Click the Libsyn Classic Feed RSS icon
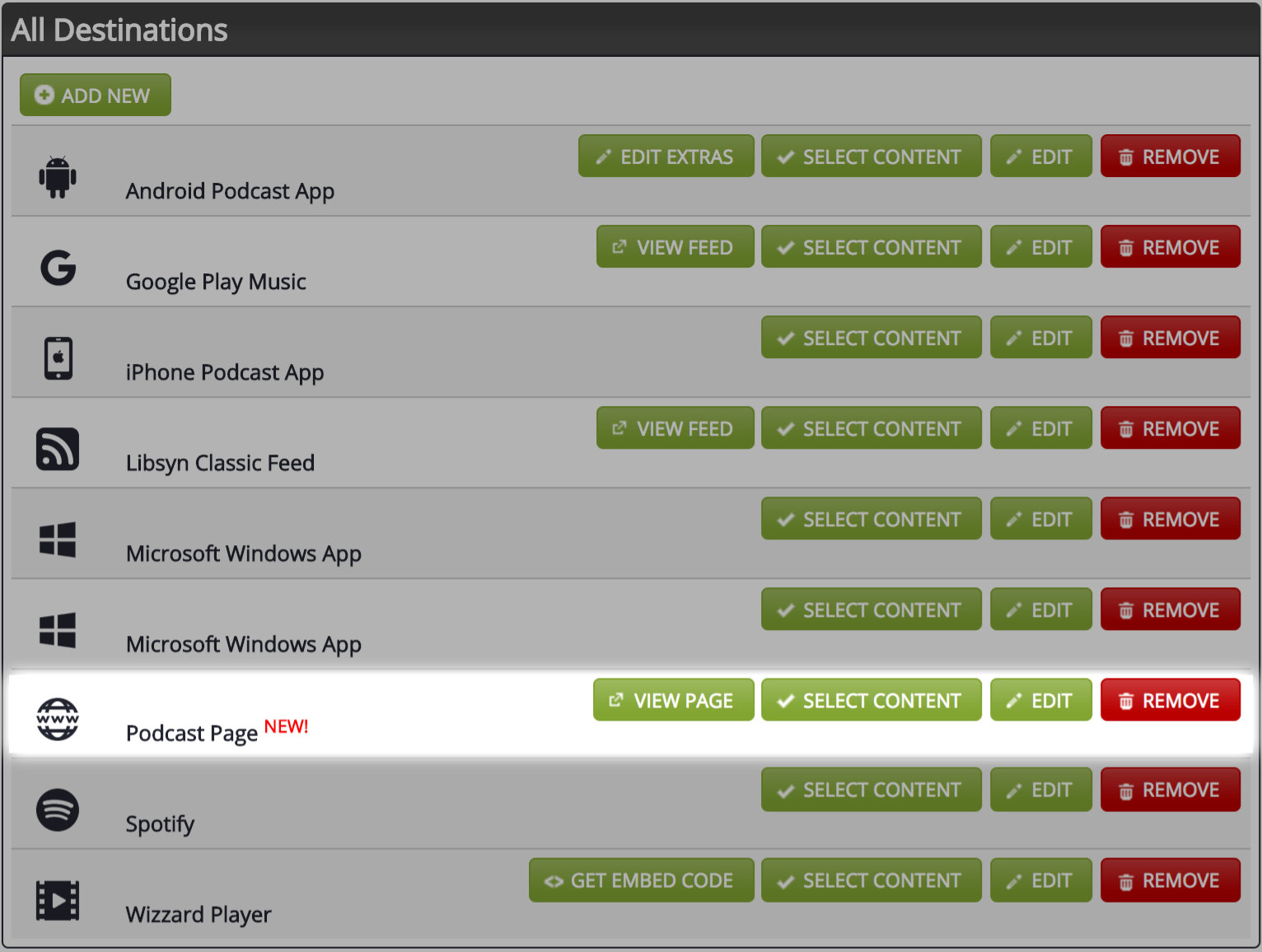The image size is (1262, 952). point(58,449)
